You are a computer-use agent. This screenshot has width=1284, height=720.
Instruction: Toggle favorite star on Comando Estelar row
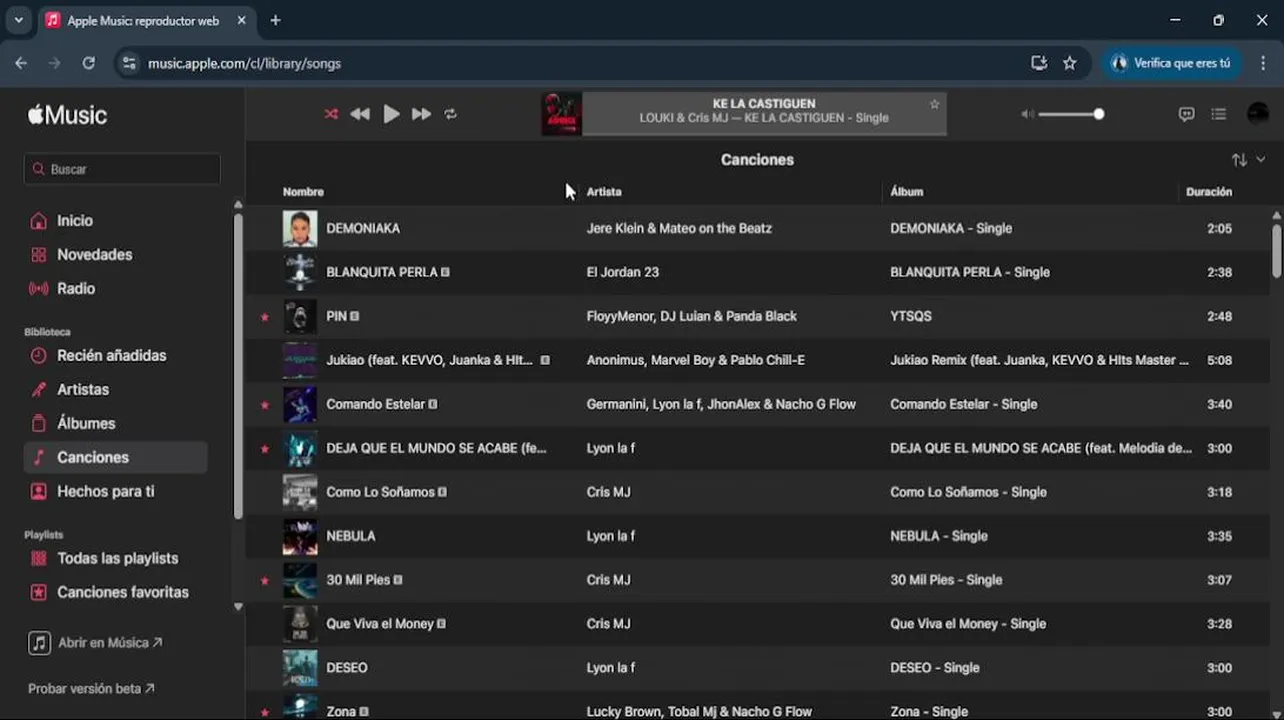click(265, 405)
